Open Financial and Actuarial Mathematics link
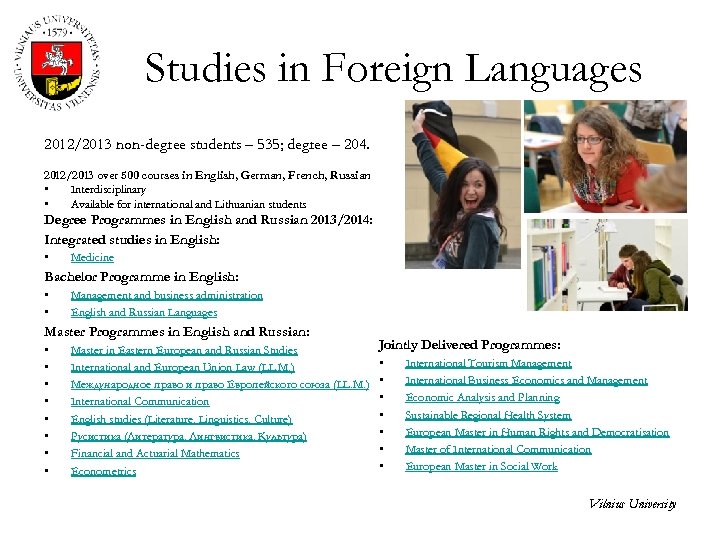This screenshot has width=720, height=540. (155, 454)
